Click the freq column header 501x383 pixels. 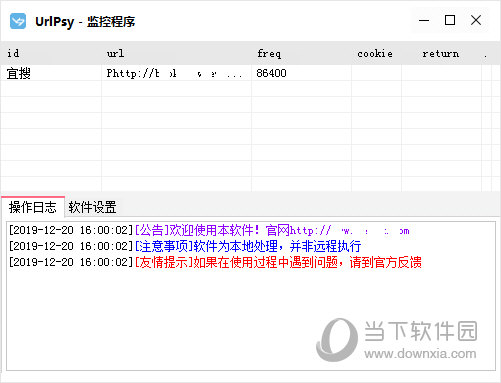[301, 53]
